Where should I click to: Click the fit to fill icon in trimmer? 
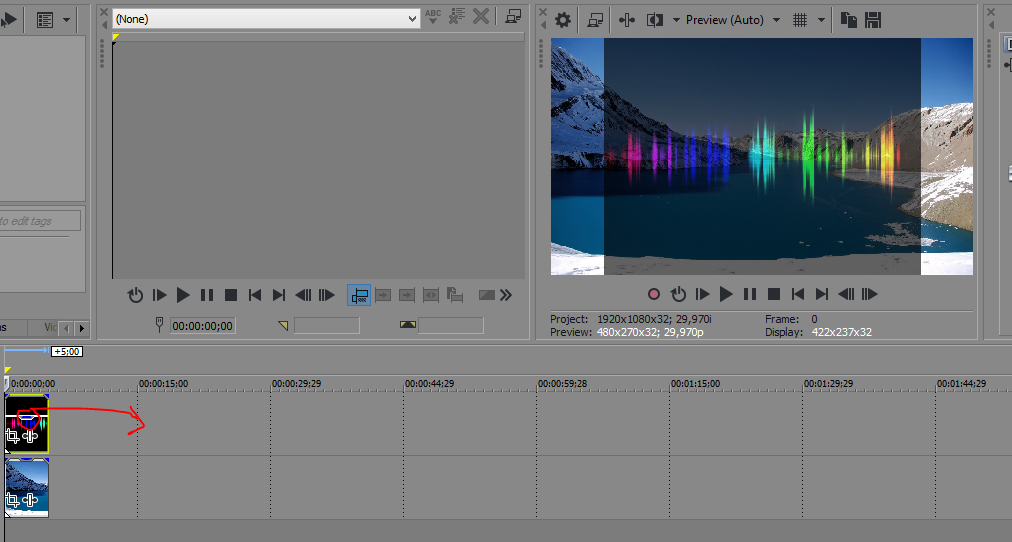coord(430,296)
